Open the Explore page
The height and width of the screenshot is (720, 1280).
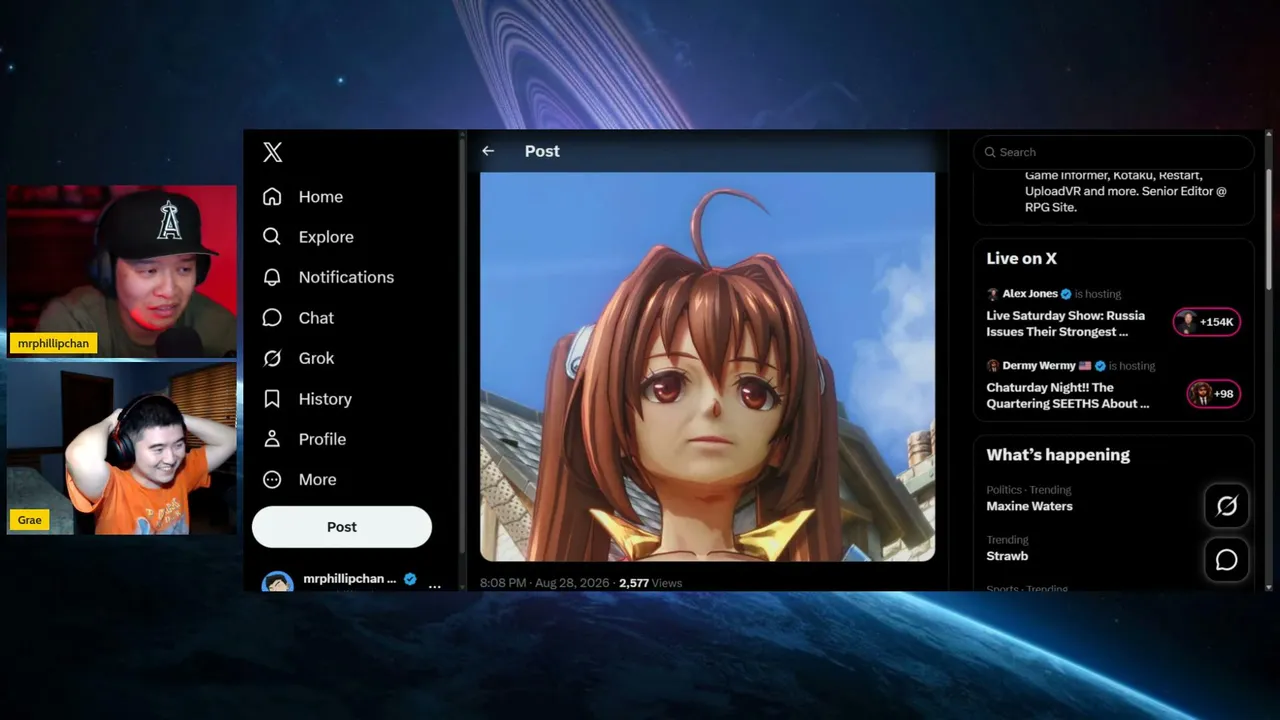click(x=308, y=237)
